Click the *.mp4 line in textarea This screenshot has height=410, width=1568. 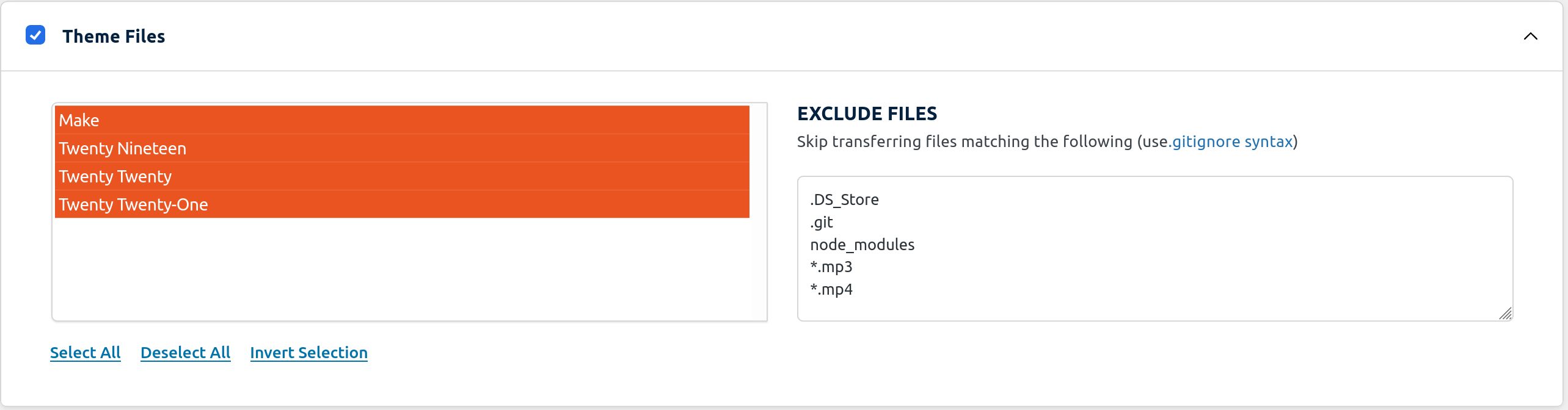[x=831, y=289]
